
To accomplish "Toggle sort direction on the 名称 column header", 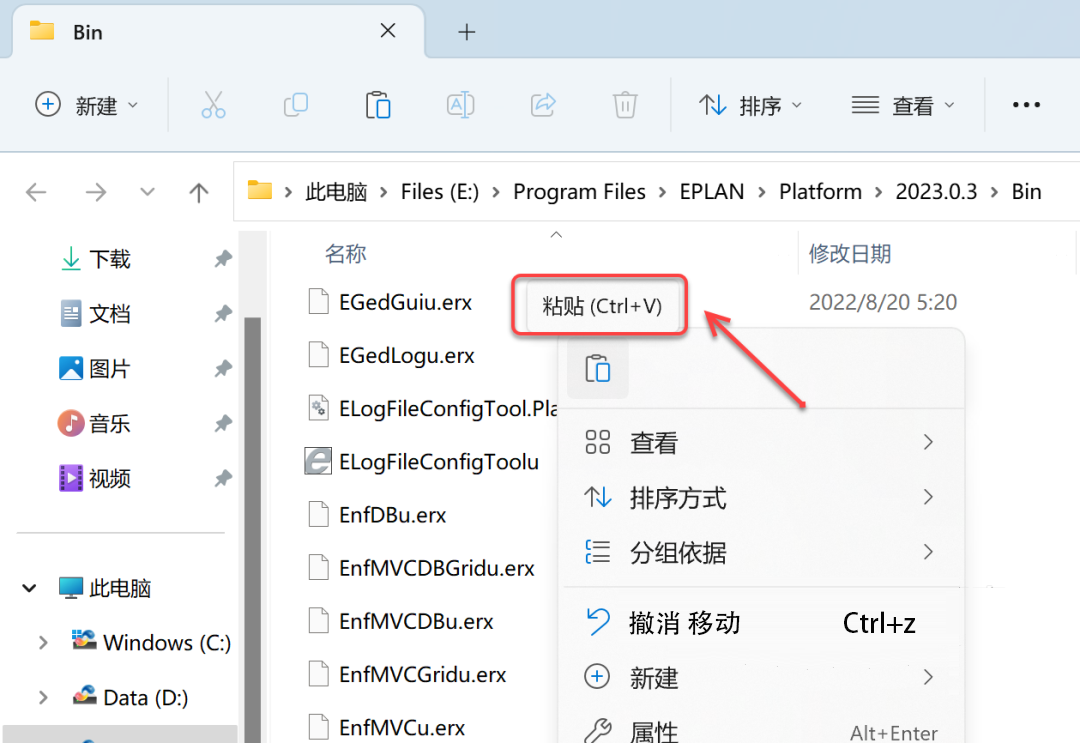I will 345,253.
